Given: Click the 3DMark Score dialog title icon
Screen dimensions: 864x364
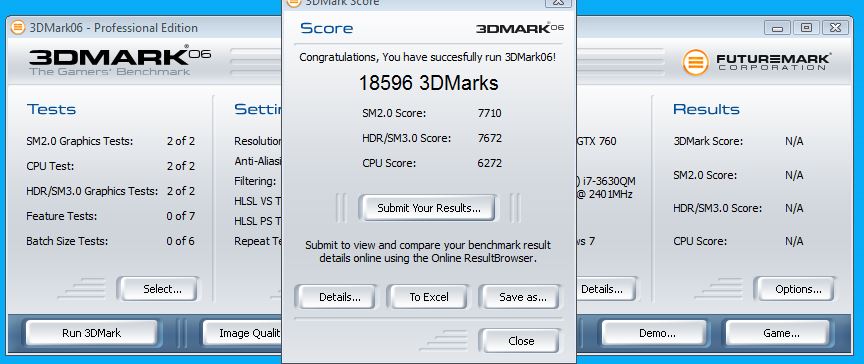Looking at the screenshot, I should 295,3.
